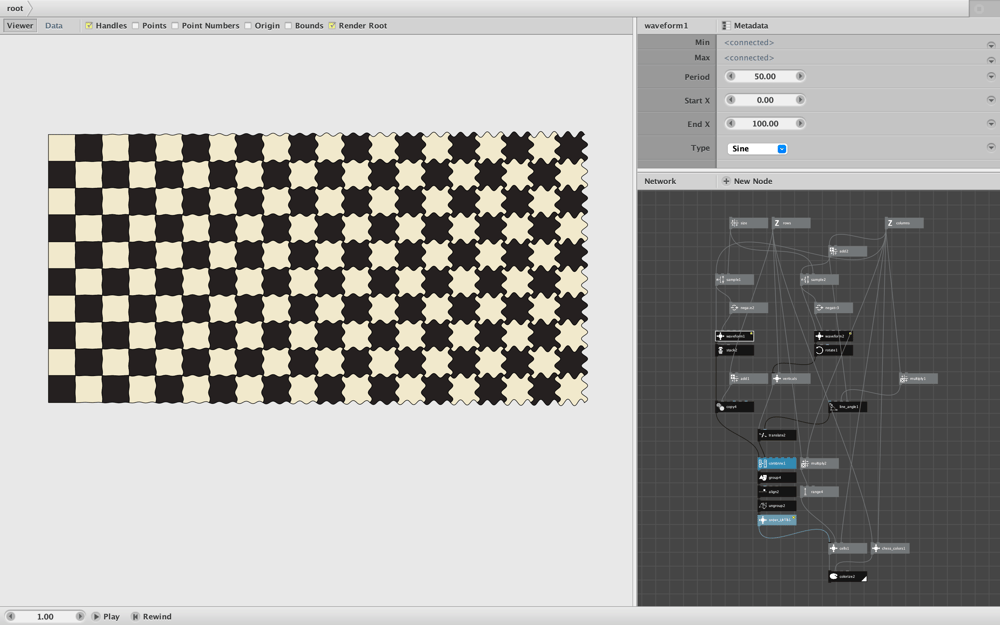Open the Metadata panel
The height and width of the screenshot is (625, 1000).
tap(745, 26)
